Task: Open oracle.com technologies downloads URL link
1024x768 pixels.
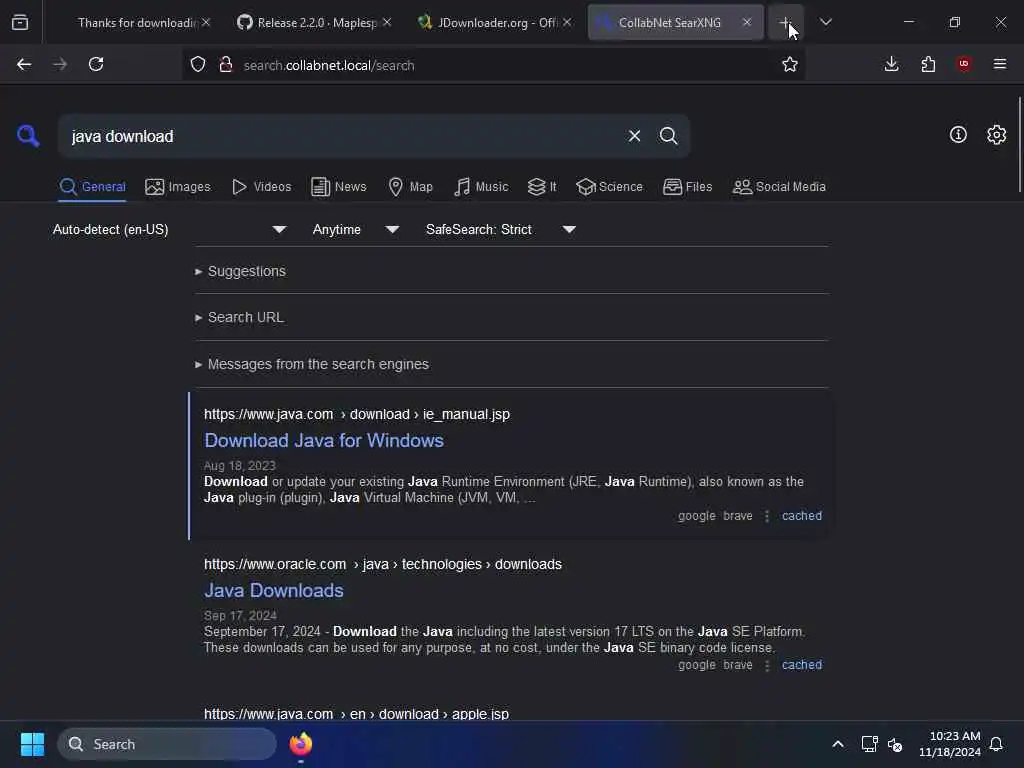Action: pos(383,564)
